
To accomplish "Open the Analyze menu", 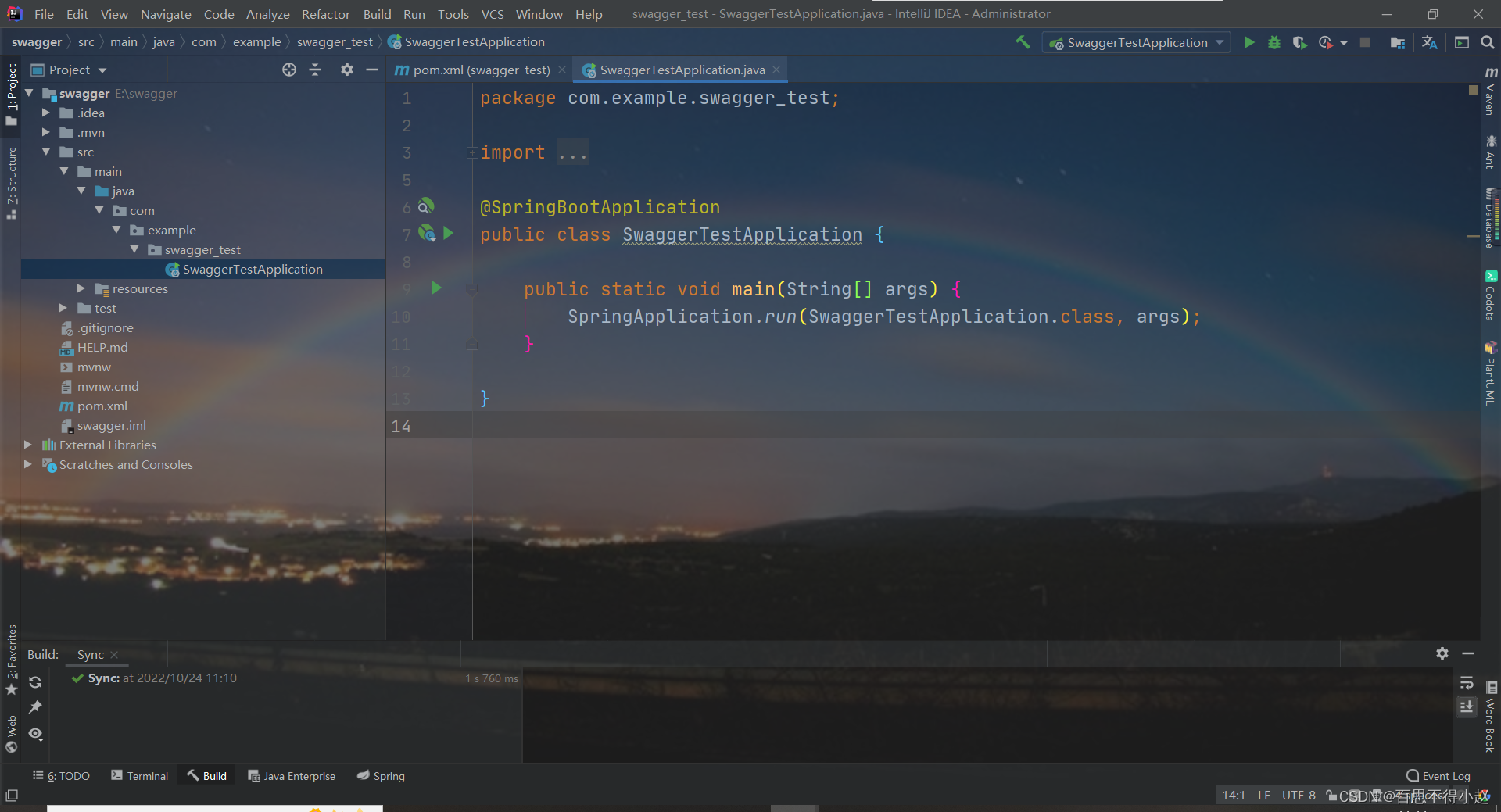I will point(267,14).
